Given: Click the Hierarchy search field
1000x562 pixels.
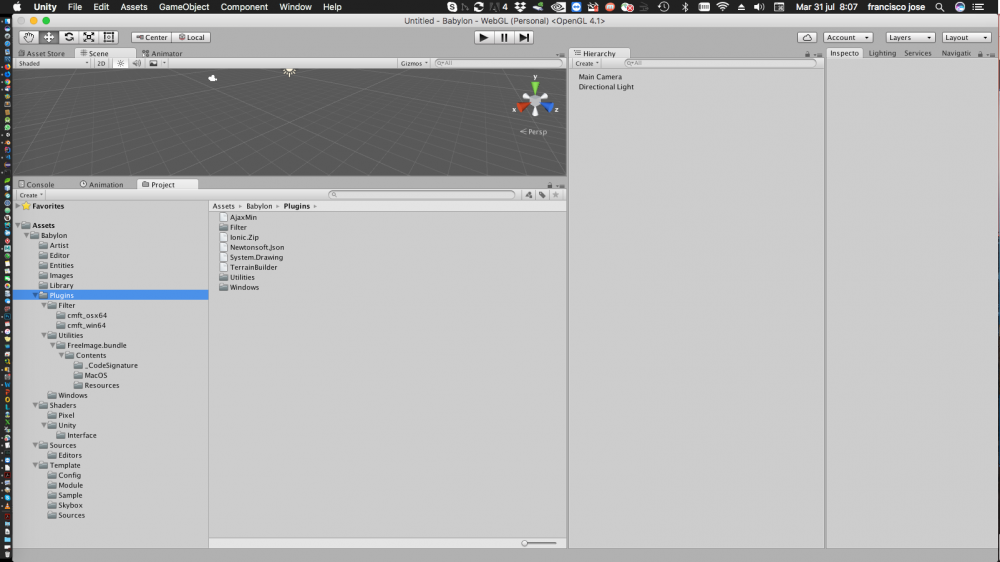Looking at the screenshot, I should 720,63.
